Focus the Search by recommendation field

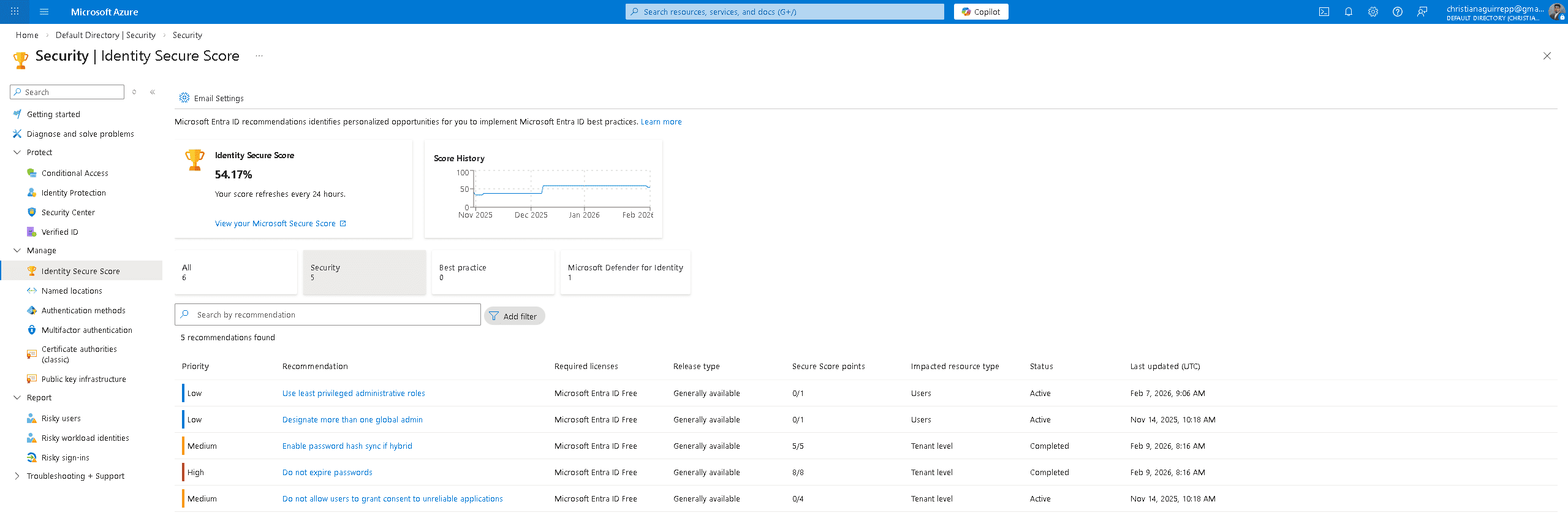(334, 315)
